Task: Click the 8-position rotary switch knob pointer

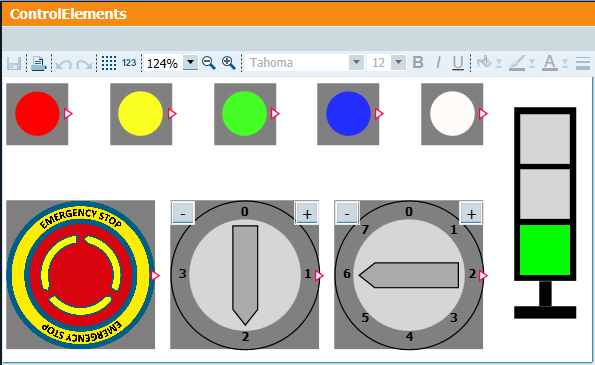Action: tap(409, 275)
